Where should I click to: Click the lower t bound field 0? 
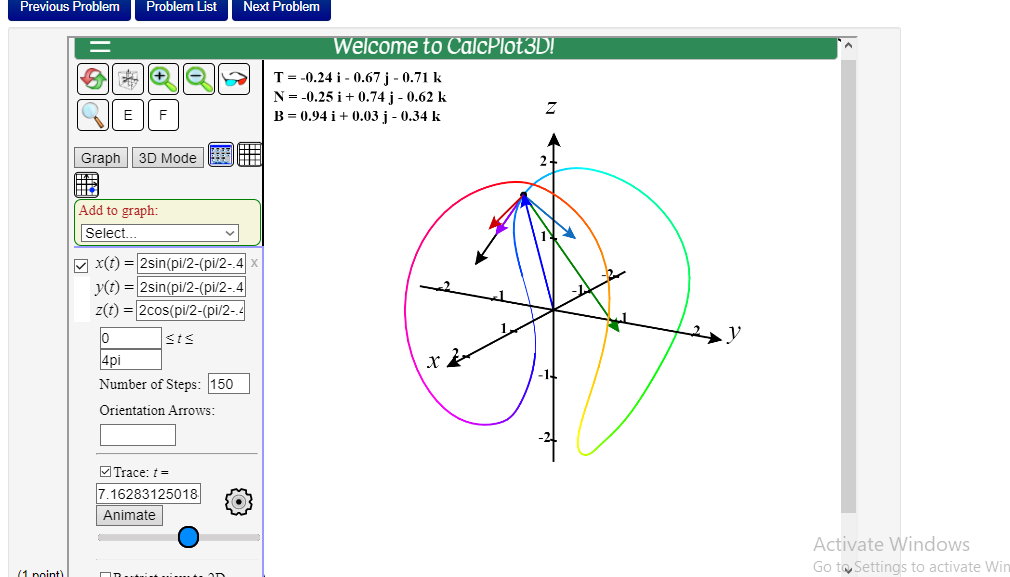131,338
